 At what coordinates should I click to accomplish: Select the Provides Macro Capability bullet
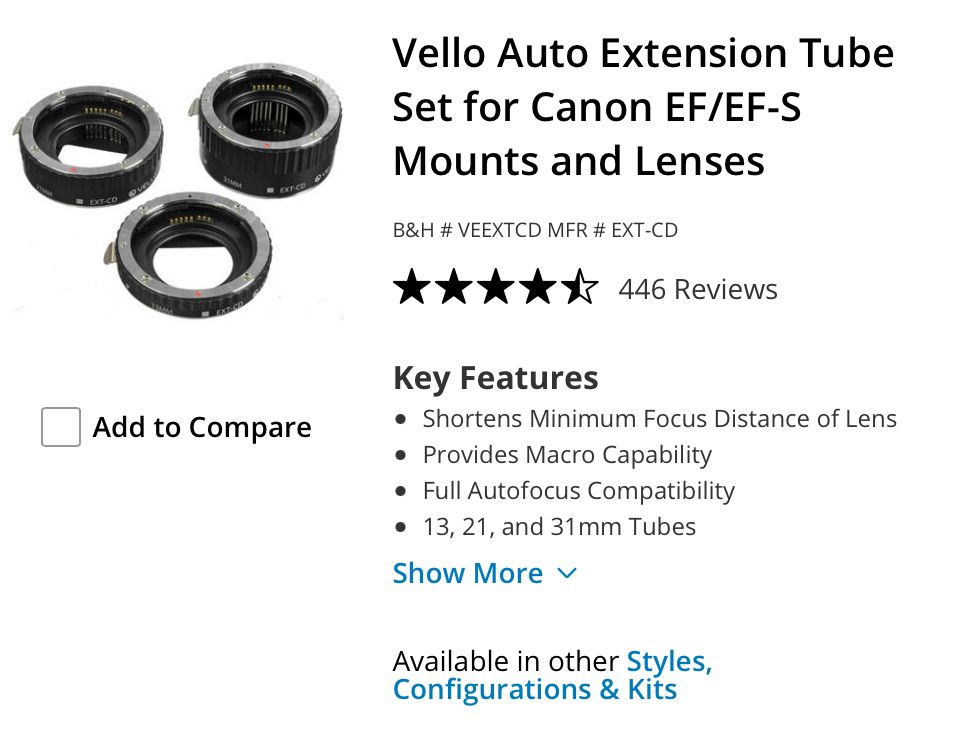pyautogui.click(x=567, y=455)
